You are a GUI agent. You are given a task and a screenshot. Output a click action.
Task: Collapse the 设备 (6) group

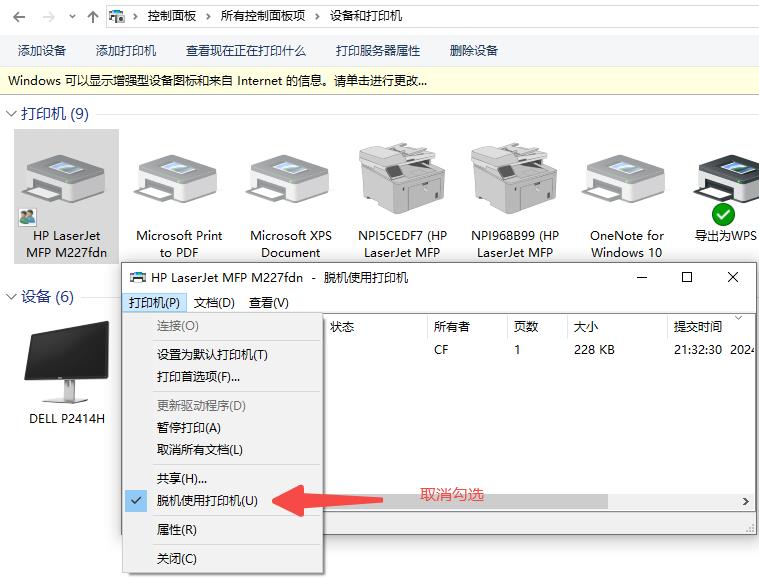[x=11, y=296]
